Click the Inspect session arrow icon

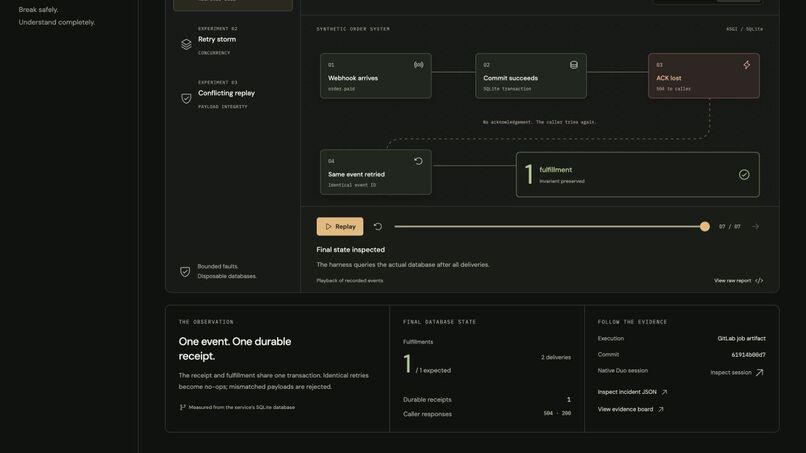759,372
